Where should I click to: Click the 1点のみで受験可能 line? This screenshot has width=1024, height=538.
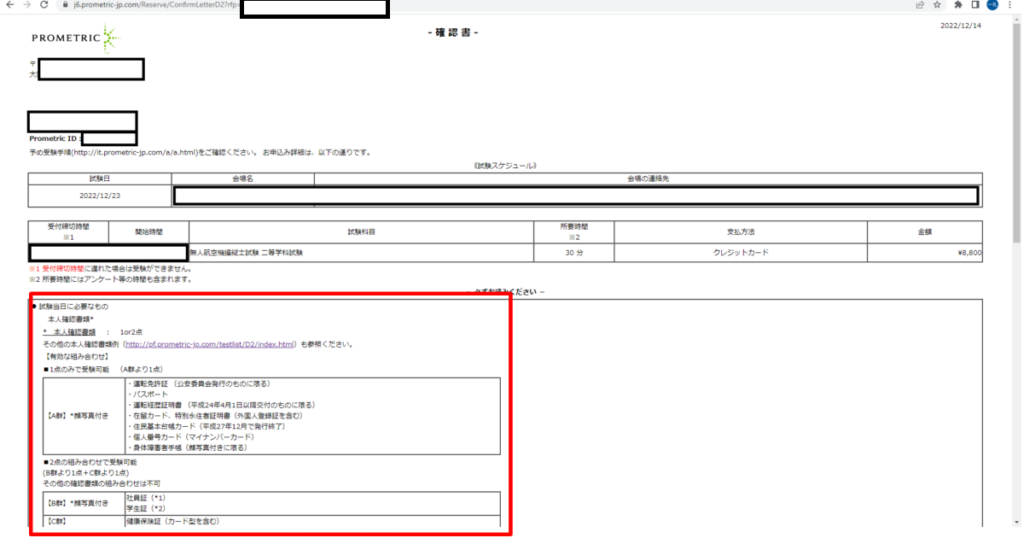(x=103, y=369)
